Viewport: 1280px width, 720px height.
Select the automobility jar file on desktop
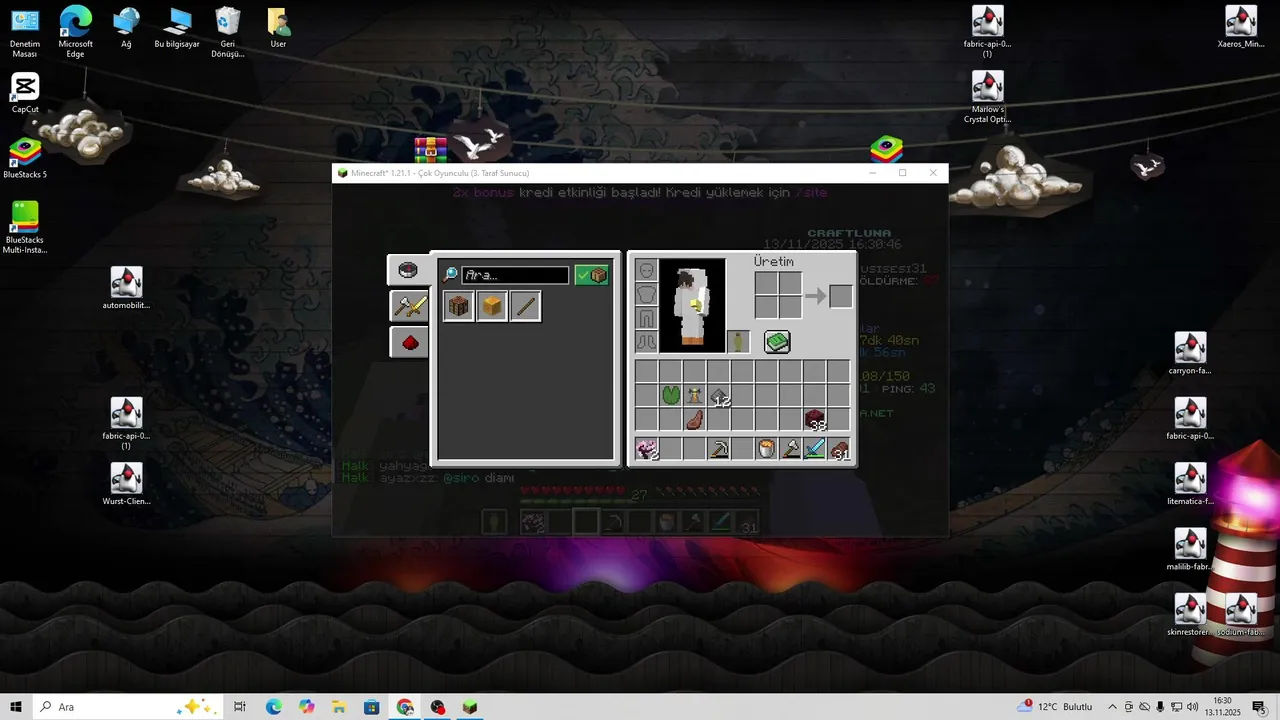pos(126,289)
